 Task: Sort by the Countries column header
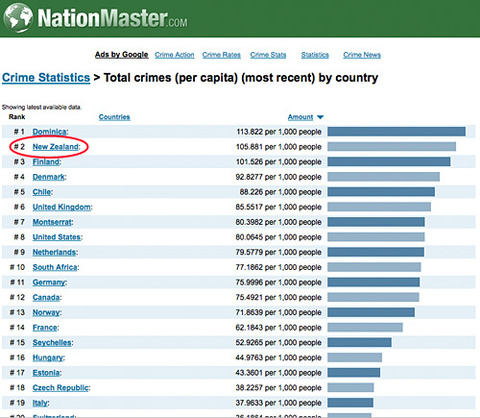(x=114, y=117)
